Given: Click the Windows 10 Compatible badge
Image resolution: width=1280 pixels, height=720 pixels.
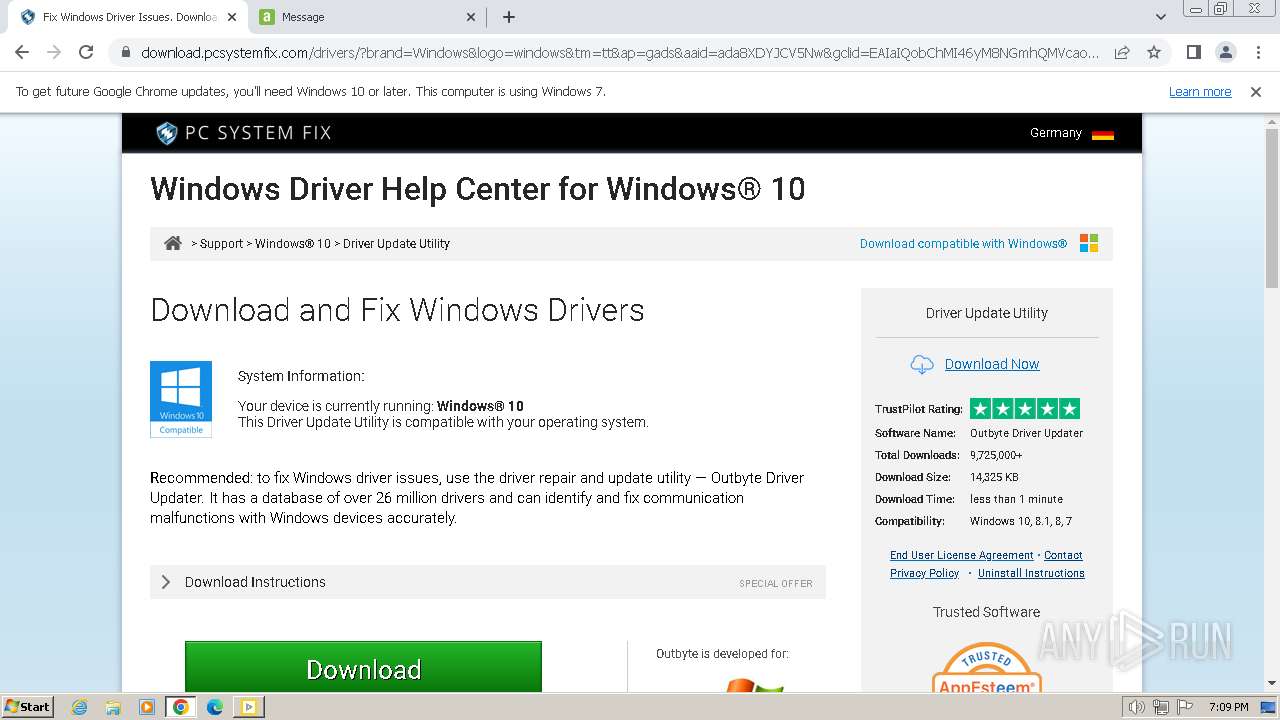Looking at the screenshot, I should click(x=181, y=399).
